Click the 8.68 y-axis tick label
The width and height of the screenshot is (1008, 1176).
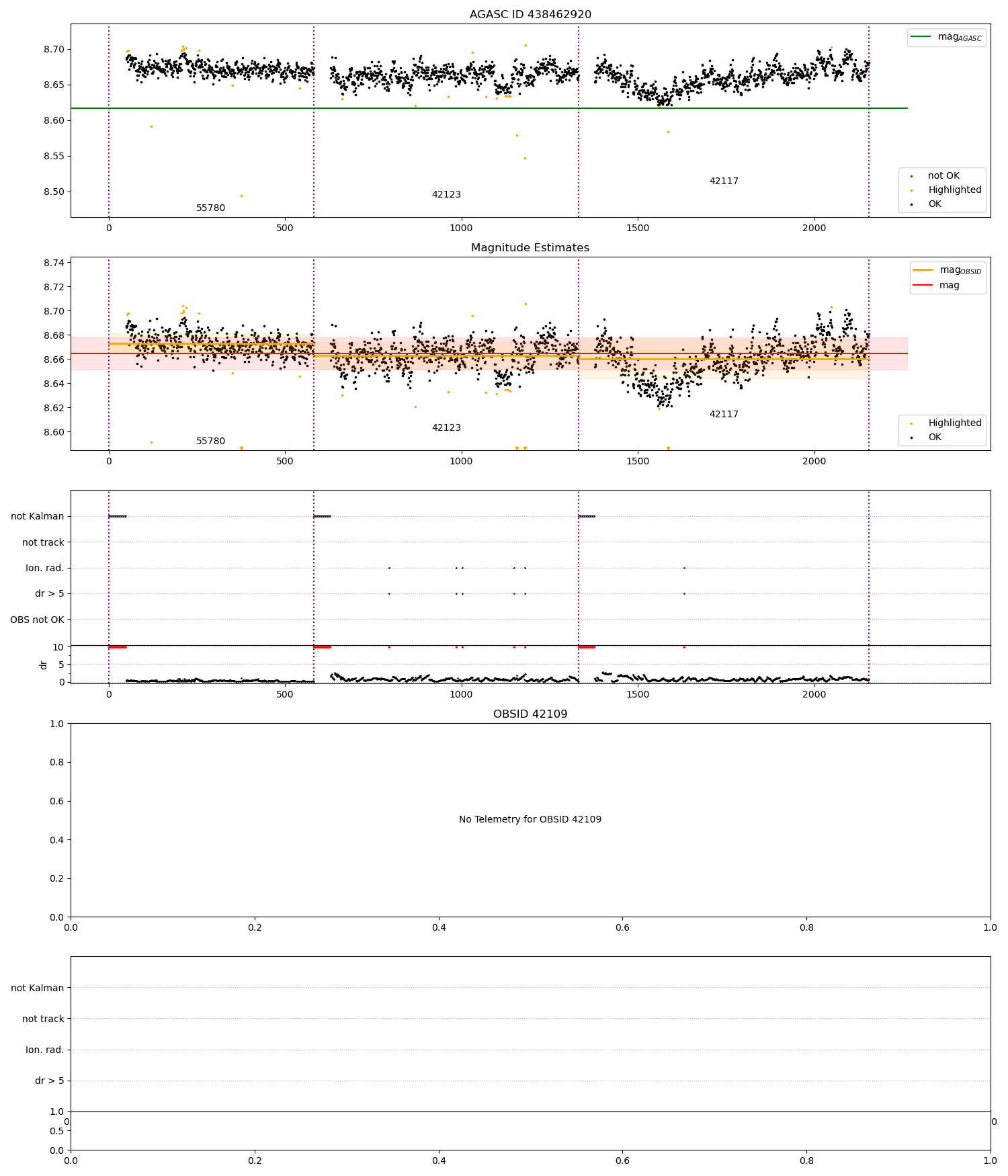pos(54,335)
